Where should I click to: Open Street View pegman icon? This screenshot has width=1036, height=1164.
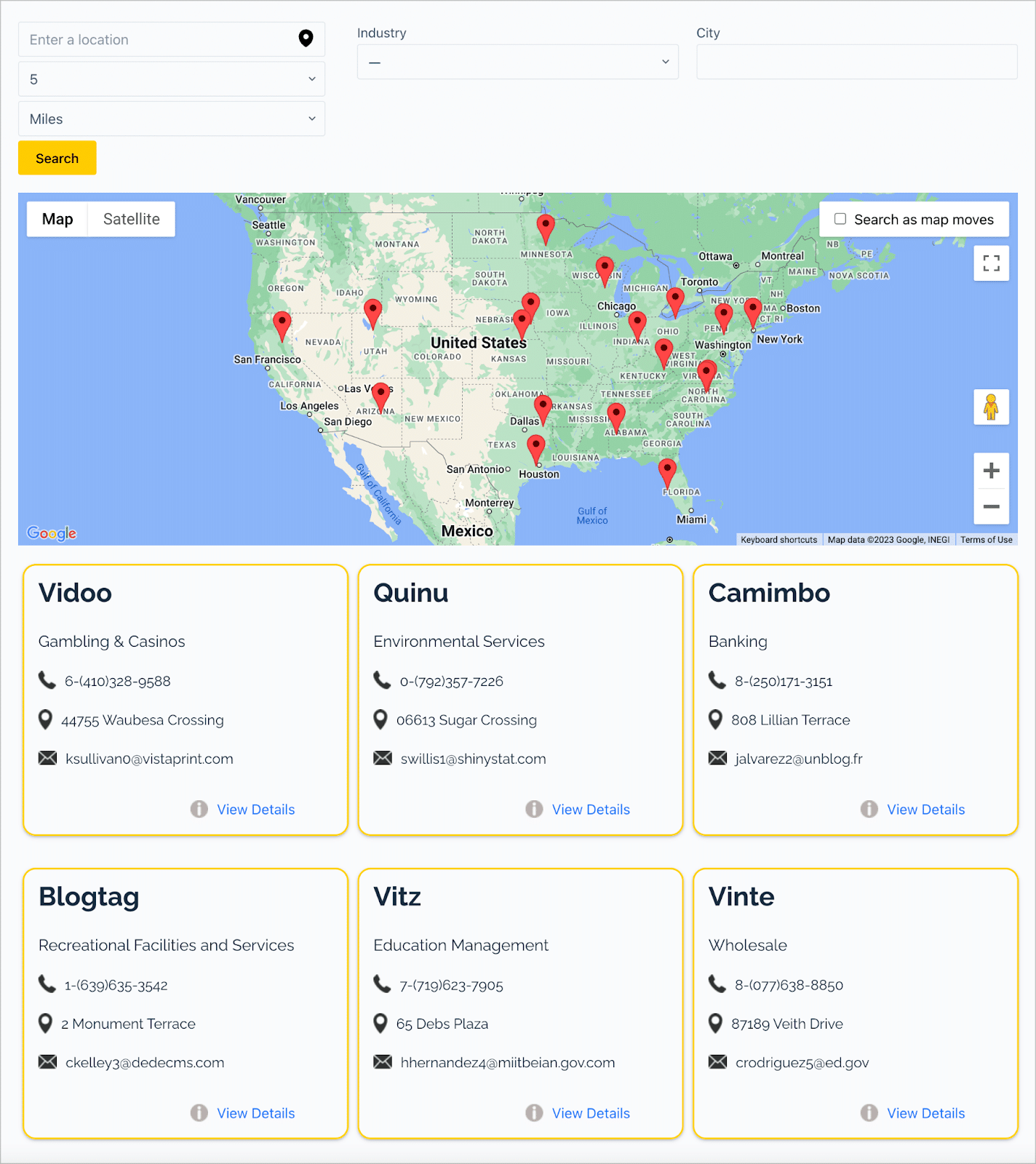(991, 407)
